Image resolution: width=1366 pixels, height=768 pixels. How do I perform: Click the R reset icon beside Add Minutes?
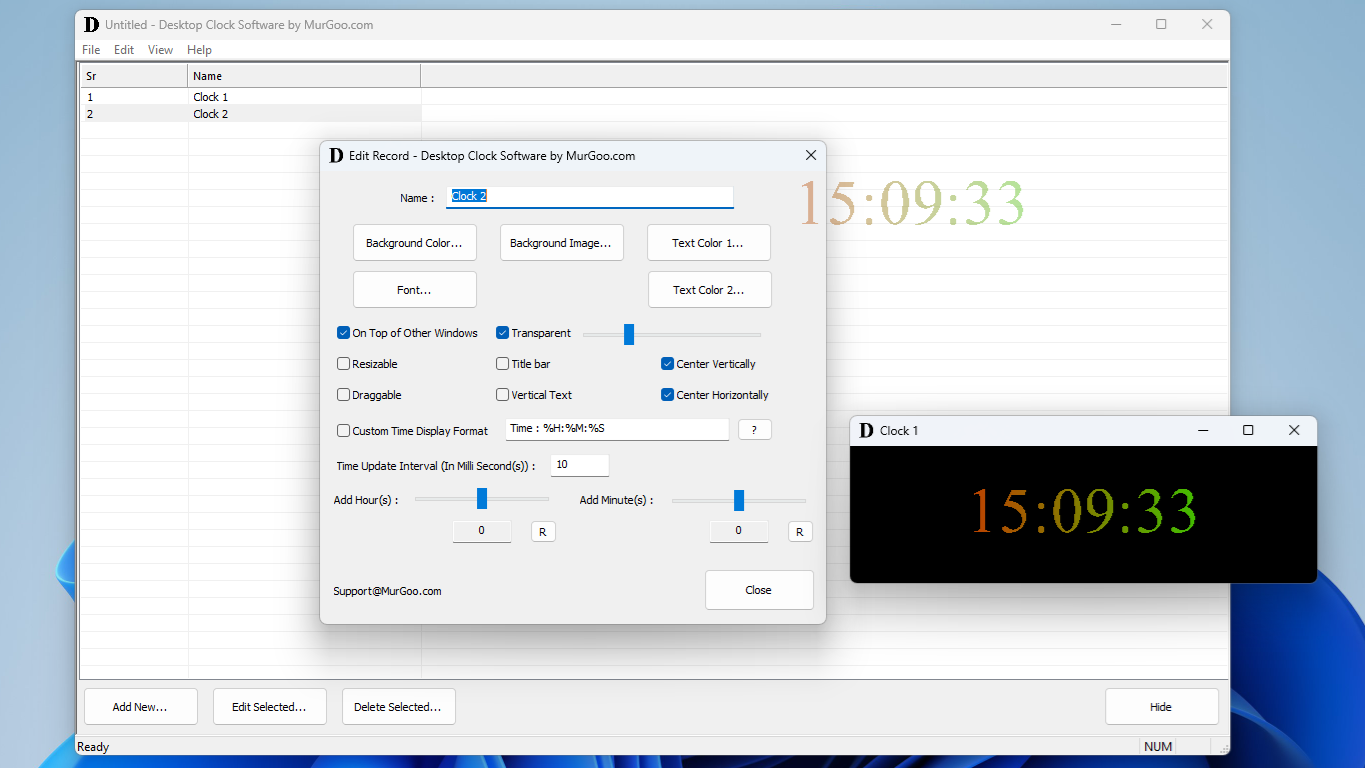[800, 531]
